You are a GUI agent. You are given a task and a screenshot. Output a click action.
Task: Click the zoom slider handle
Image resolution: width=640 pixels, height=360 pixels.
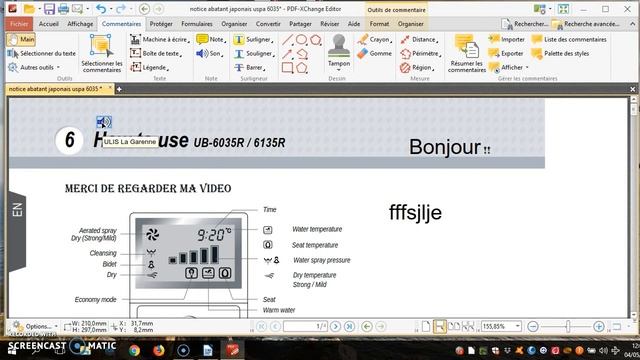(x=568, y=326)
